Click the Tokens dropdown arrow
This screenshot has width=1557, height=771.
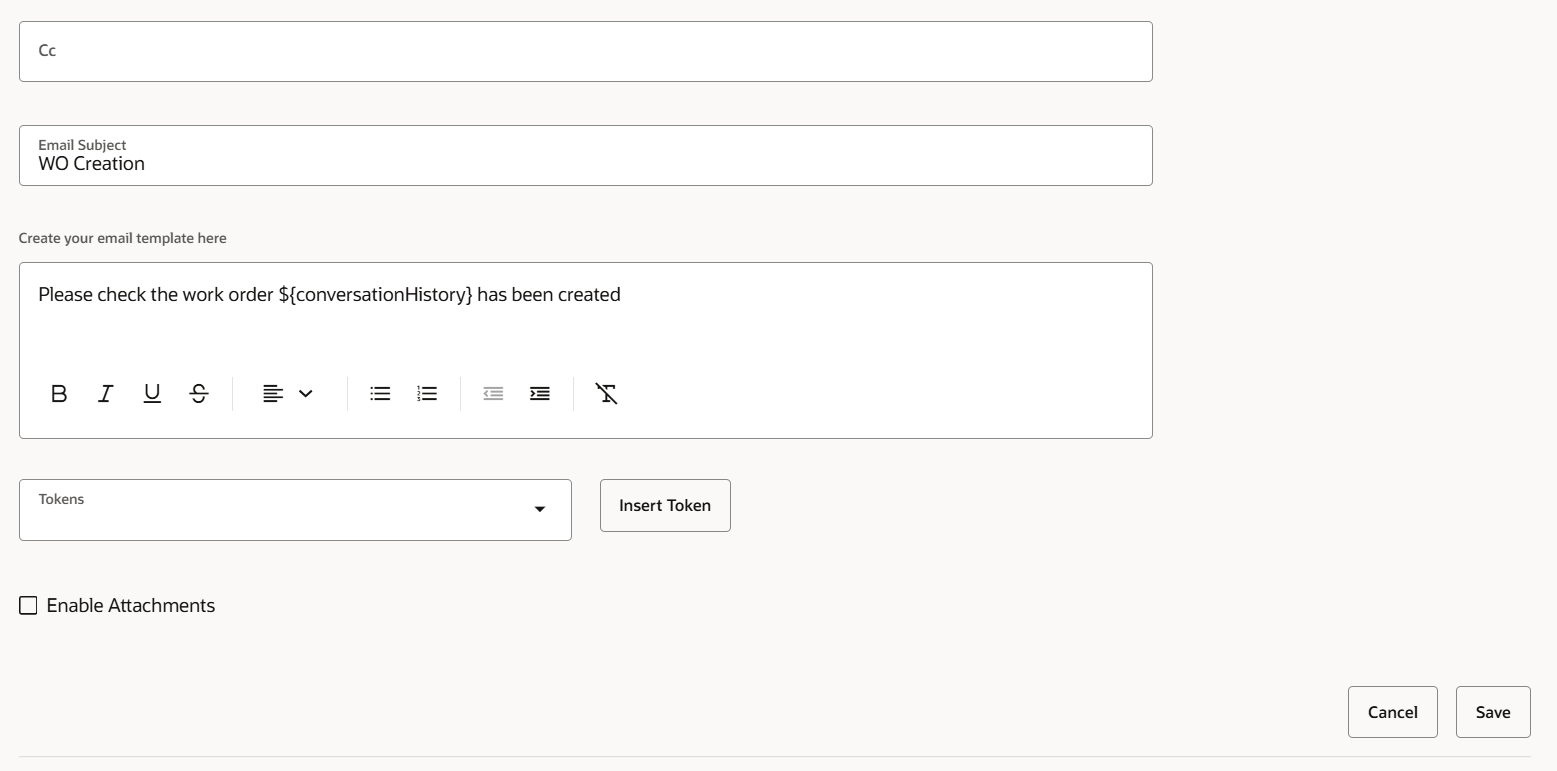coord(540,510)
